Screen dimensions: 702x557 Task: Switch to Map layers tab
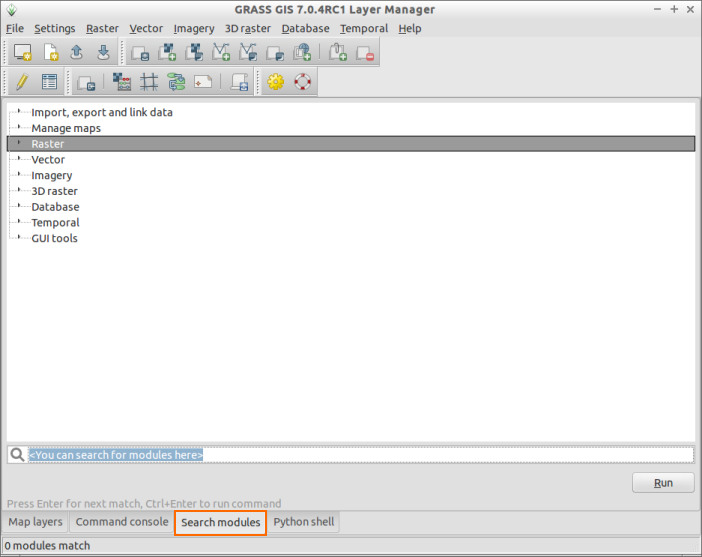35,522
